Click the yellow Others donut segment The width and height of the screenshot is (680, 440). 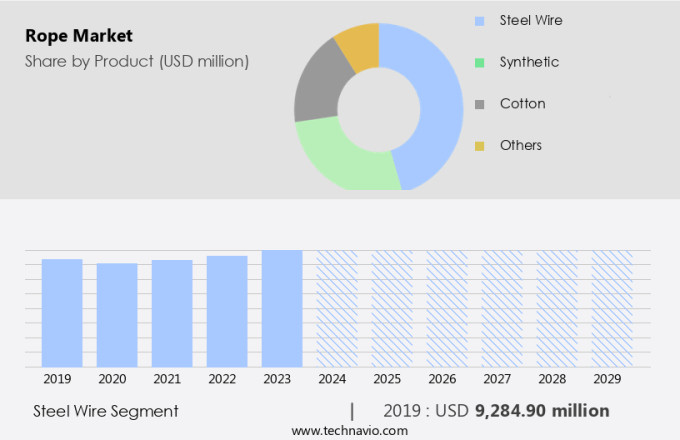[x=358, y=43]
